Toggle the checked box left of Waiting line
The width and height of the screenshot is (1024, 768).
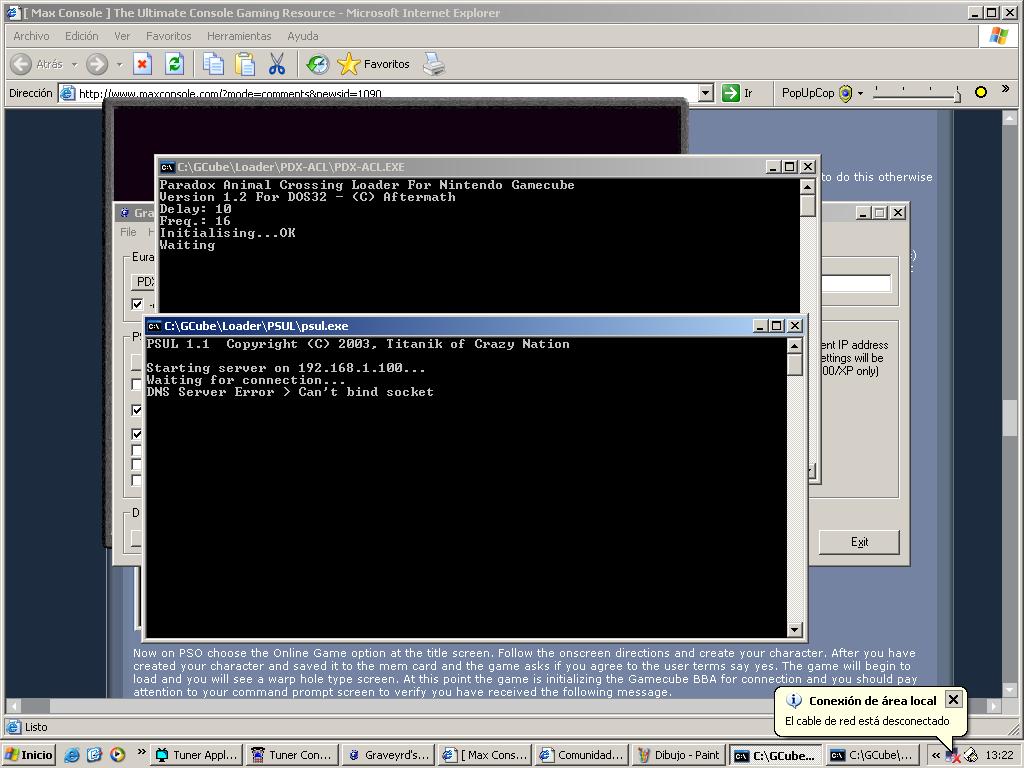tap(137, 410)
